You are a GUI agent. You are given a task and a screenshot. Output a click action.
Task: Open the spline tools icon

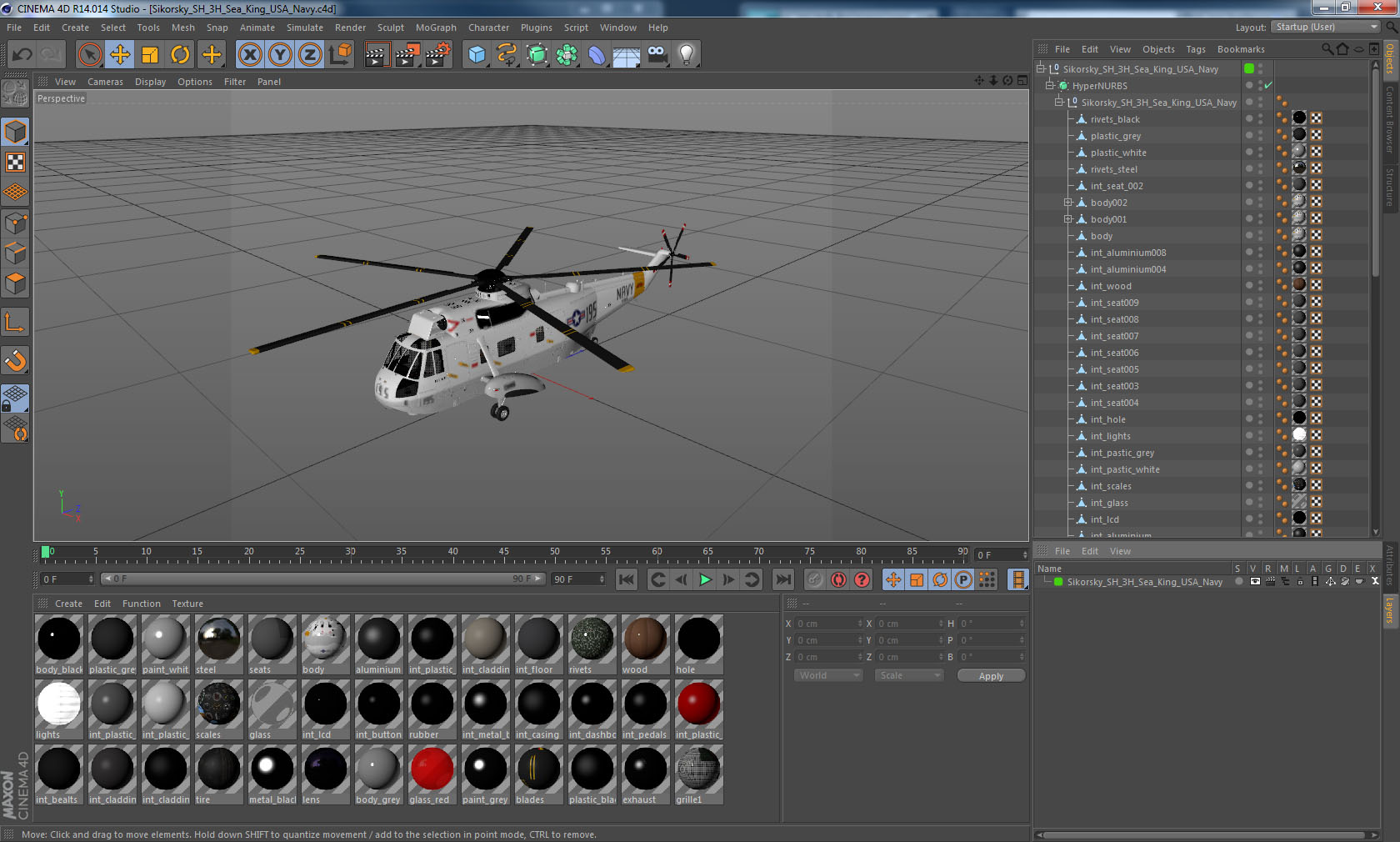coord(507,55)
